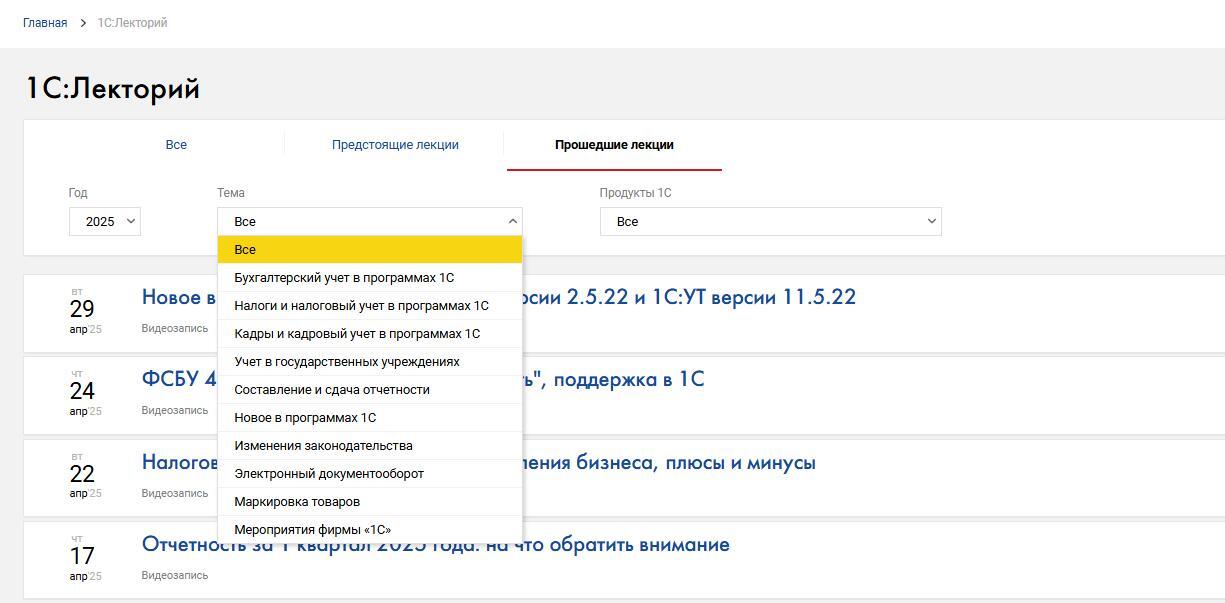Click the 1С:Лекторий page heading
Screen dimensions: 1225x603
(x=112, y=88)
